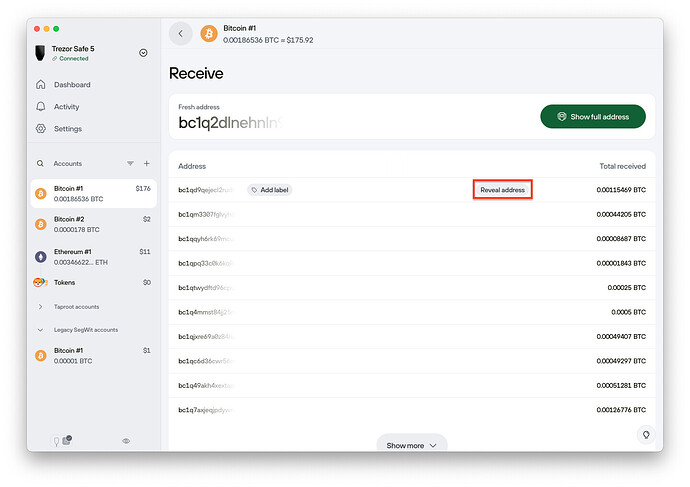The height and width of the screenshot is (487, 690).
Task: Click the backend status icon with checkmark
Action: coord(67,440)
